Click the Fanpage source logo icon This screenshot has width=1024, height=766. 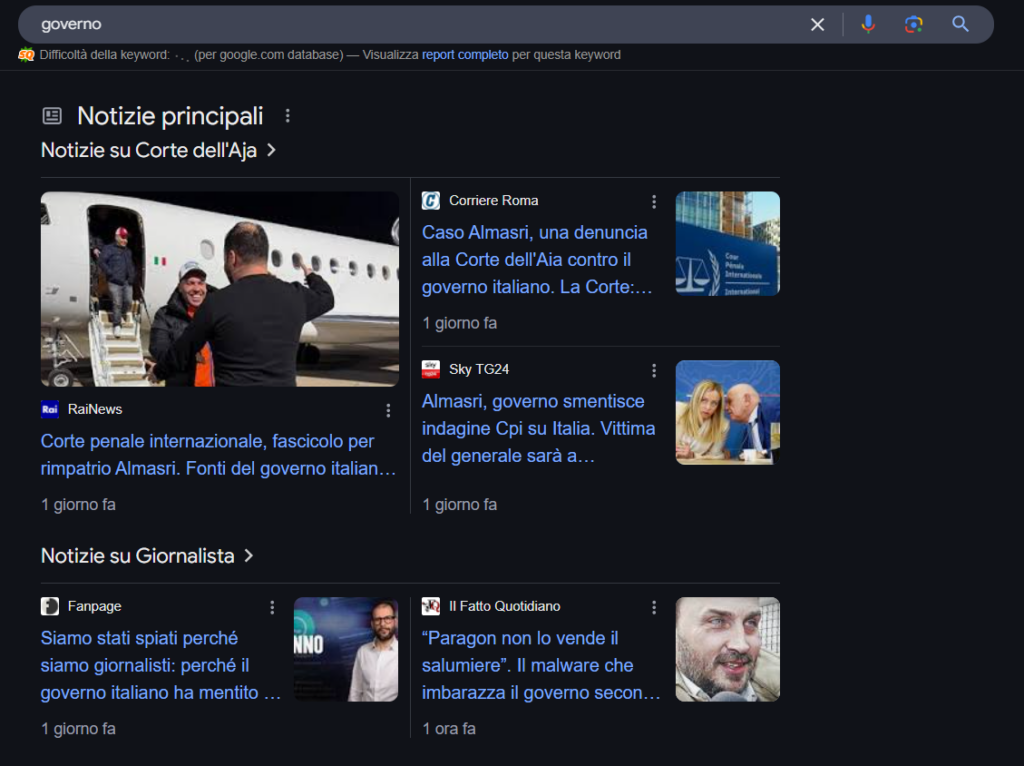(50, 606)
